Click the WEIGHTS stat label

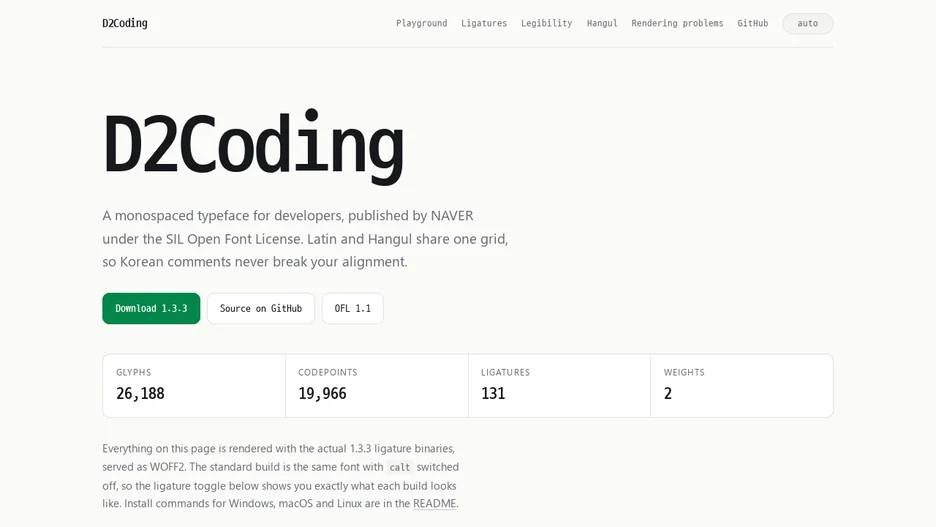684,372
